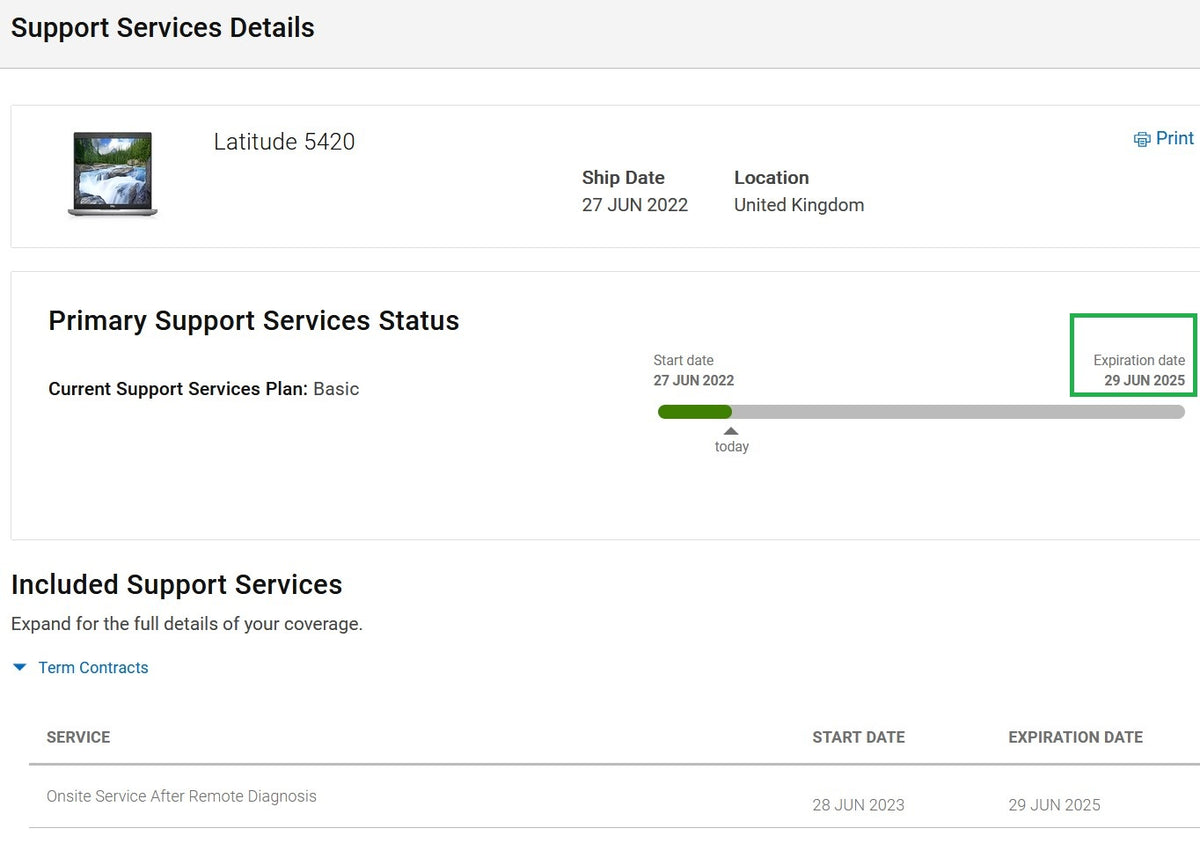Click the grey remaining portion of the support timeline
1200x843 pixels.
(958, 411)
